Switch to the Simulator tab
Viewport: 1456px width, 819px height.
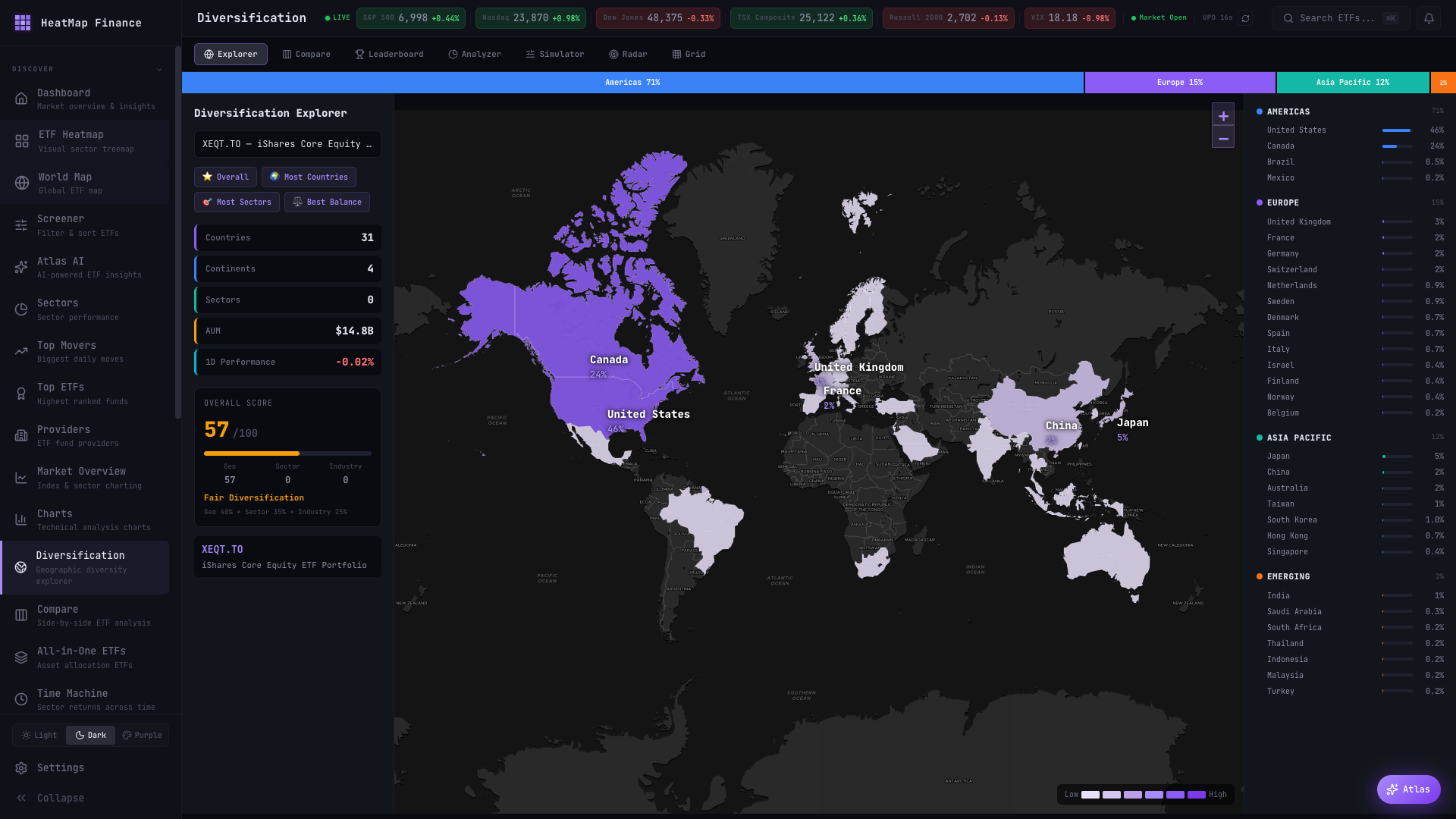[555, 54]
